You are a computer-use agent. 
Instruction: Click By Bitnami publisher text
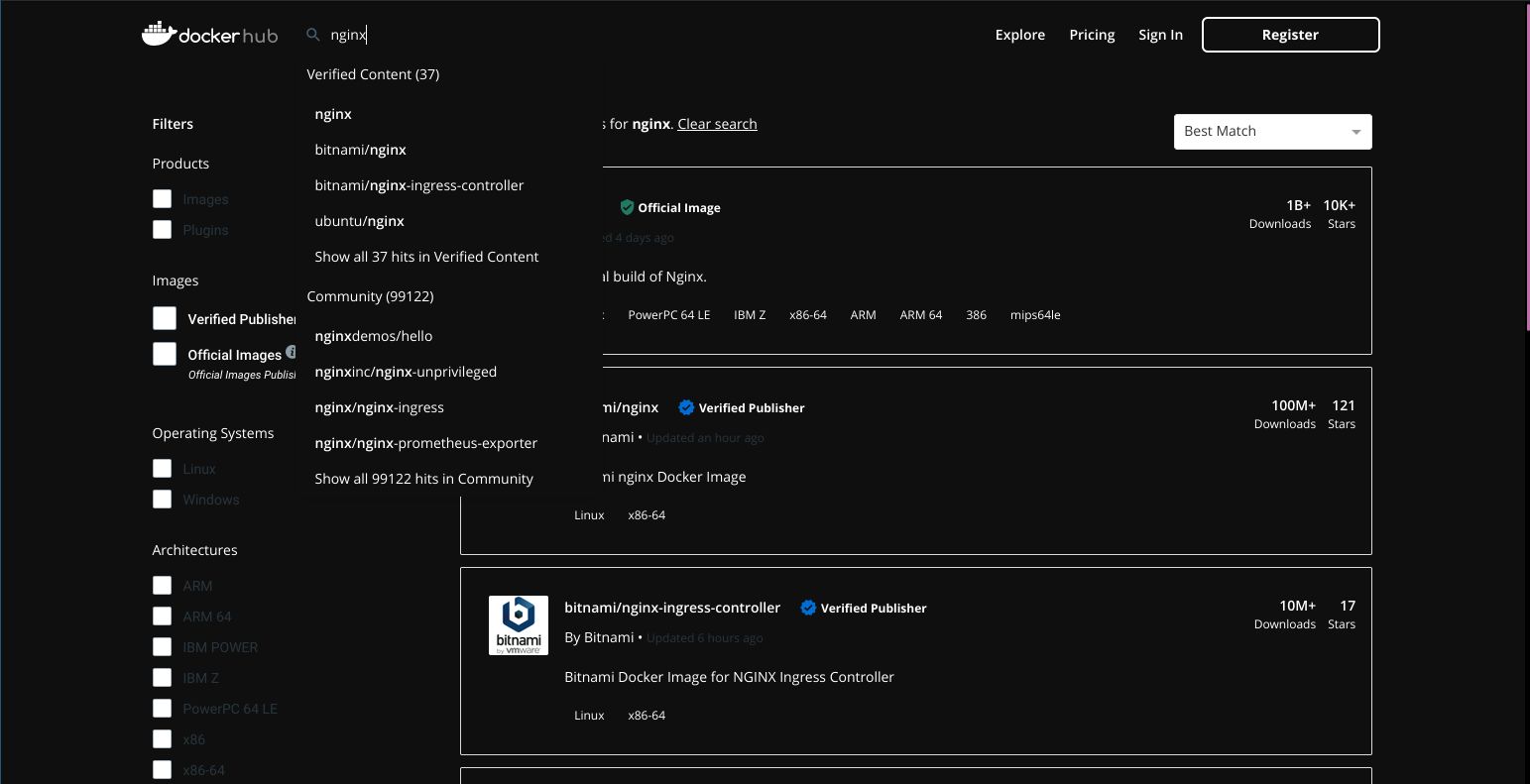(599, 637)
